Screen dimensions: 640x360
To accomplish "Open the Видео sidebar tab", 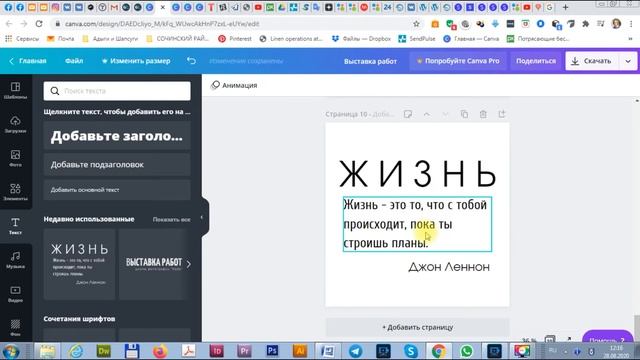I will point(16,294).
